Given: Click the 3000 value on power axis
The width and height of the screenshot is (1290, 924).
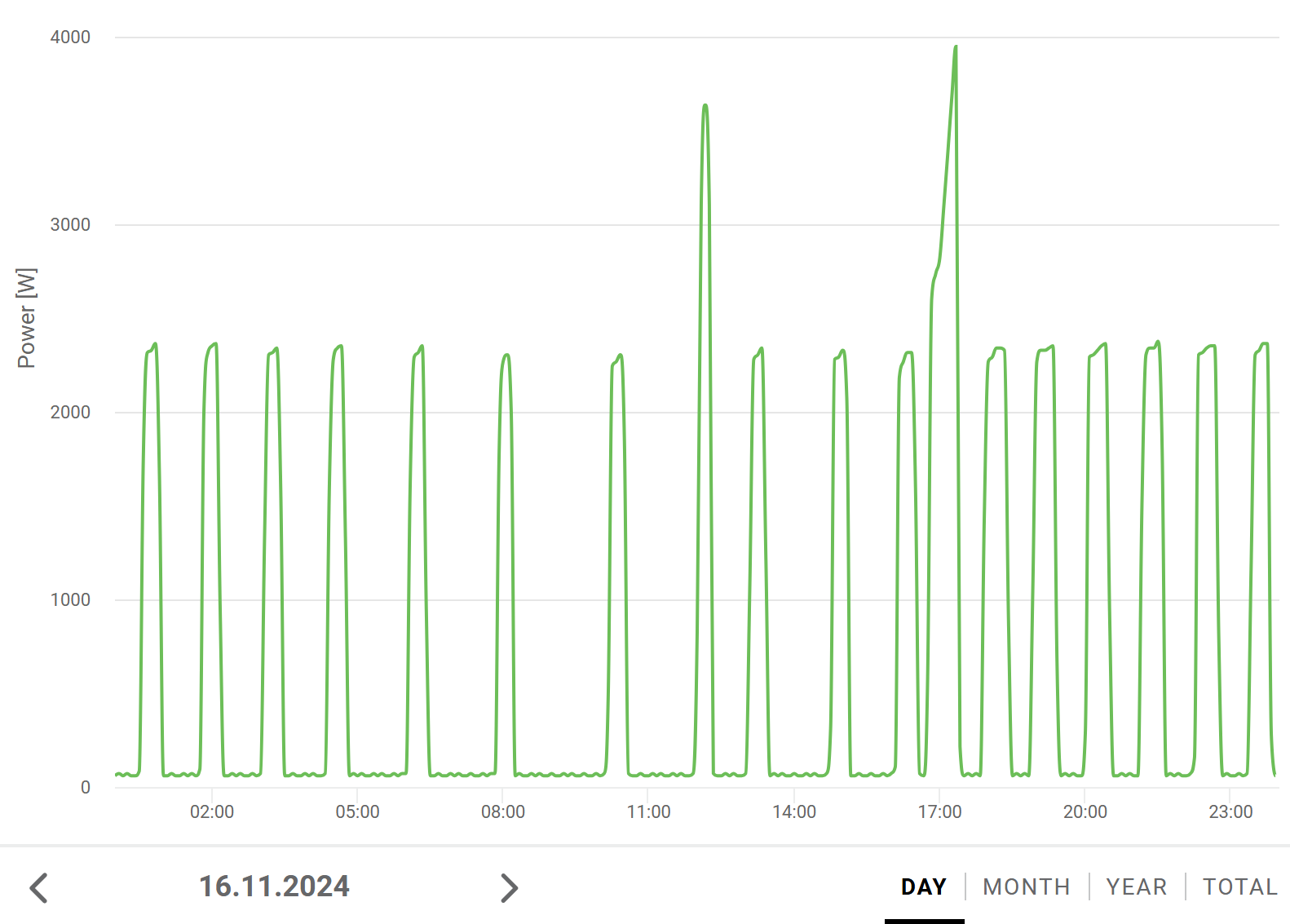Looking at the screenshot, I should (x=70, y=224).
